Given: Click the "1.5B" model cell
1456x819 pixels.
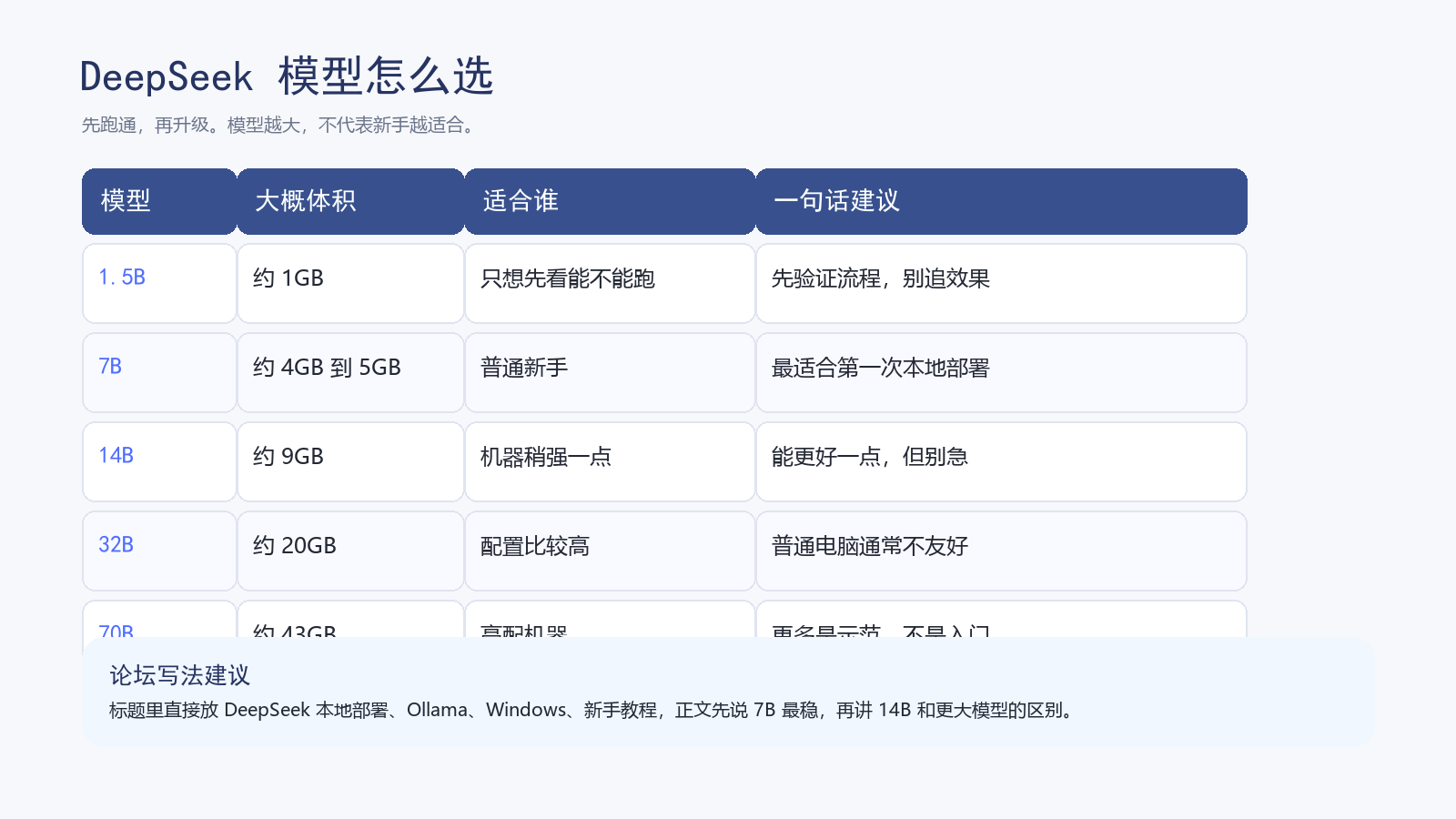Looking at the screenshot, I should click(159, 283).
